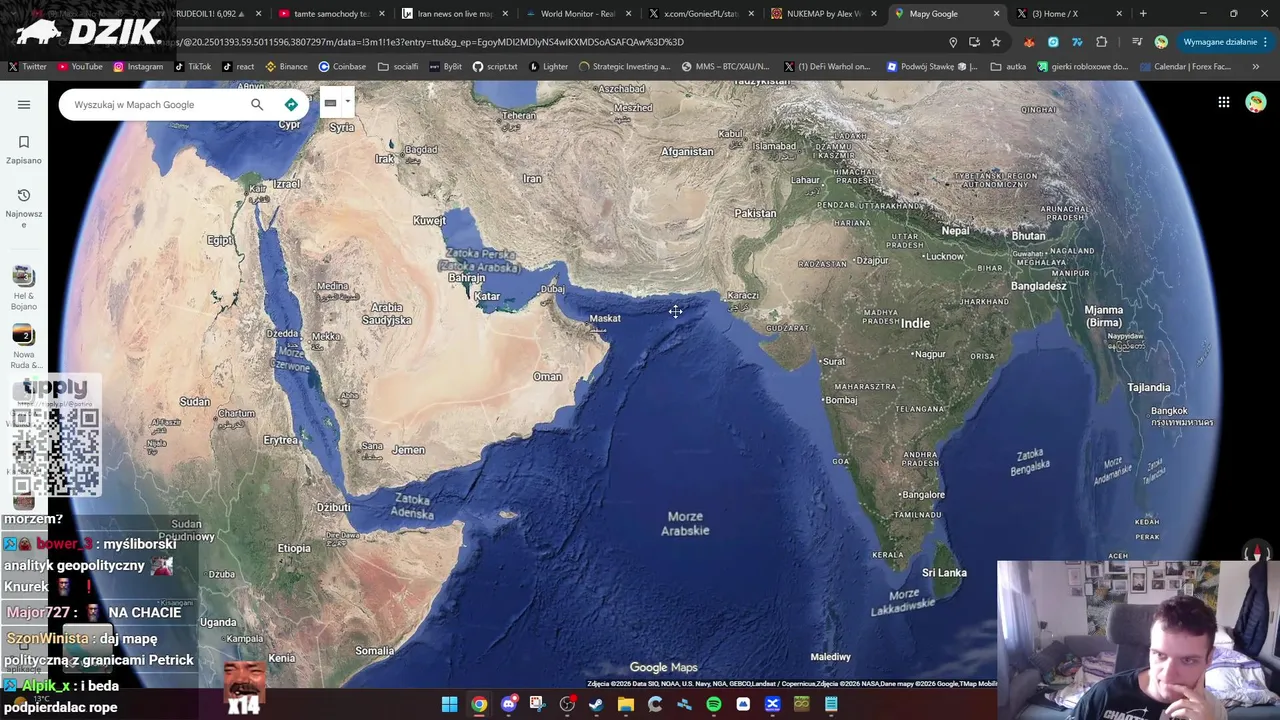Open the Windows Start menu
Screen dimensions: 1280x720
pos(450,704)
